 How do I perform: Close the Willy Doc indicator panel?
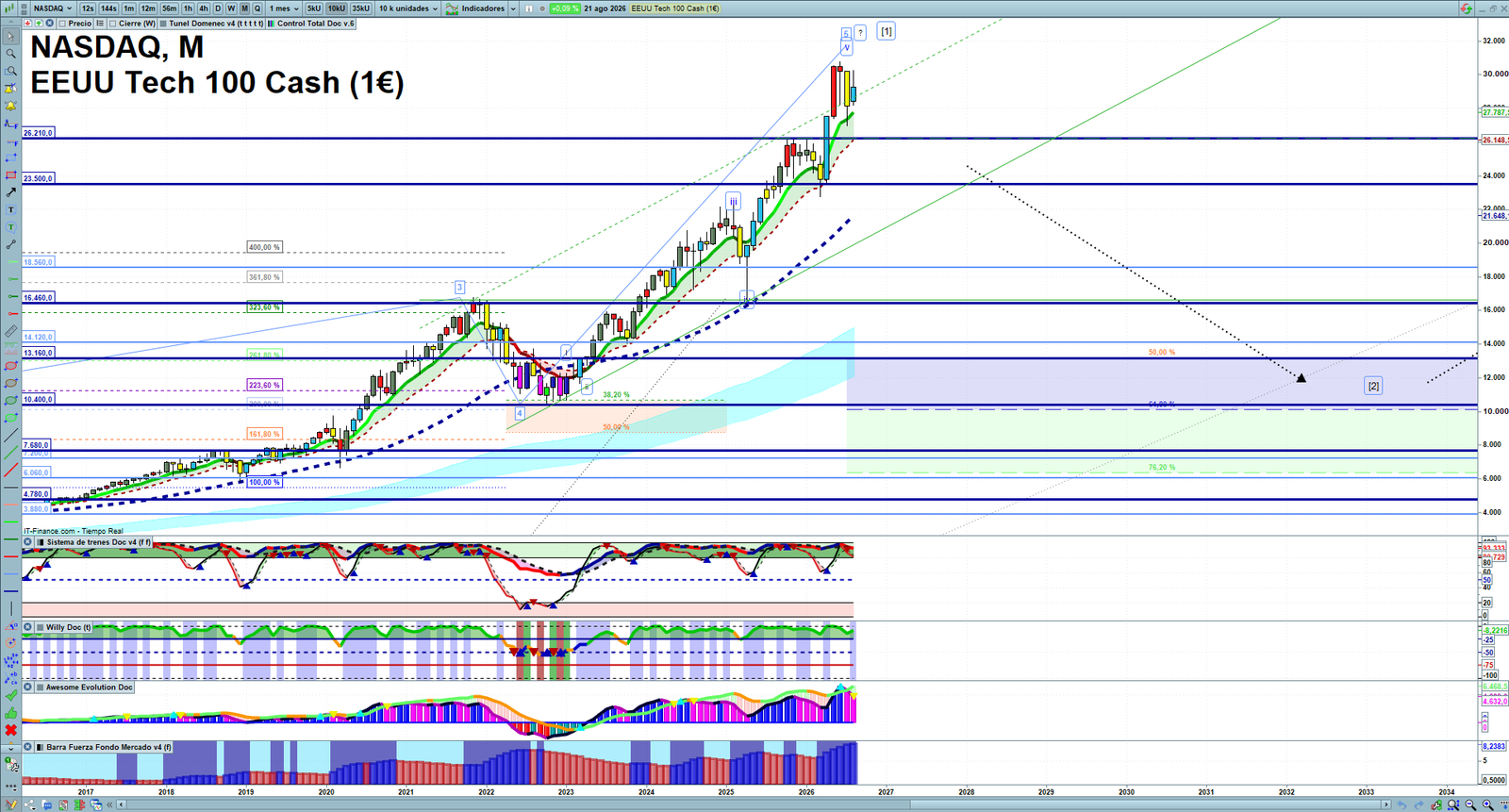click(x=27, y=627)
